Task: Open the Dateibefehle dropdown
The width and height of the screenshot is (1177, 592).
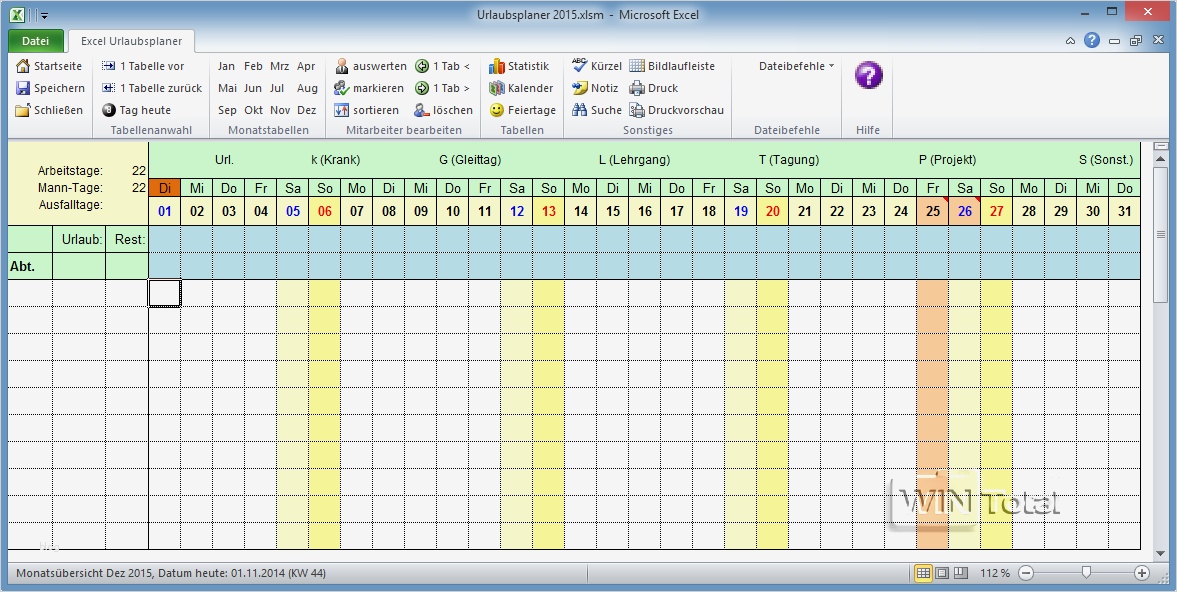Action: click(789, 66)
